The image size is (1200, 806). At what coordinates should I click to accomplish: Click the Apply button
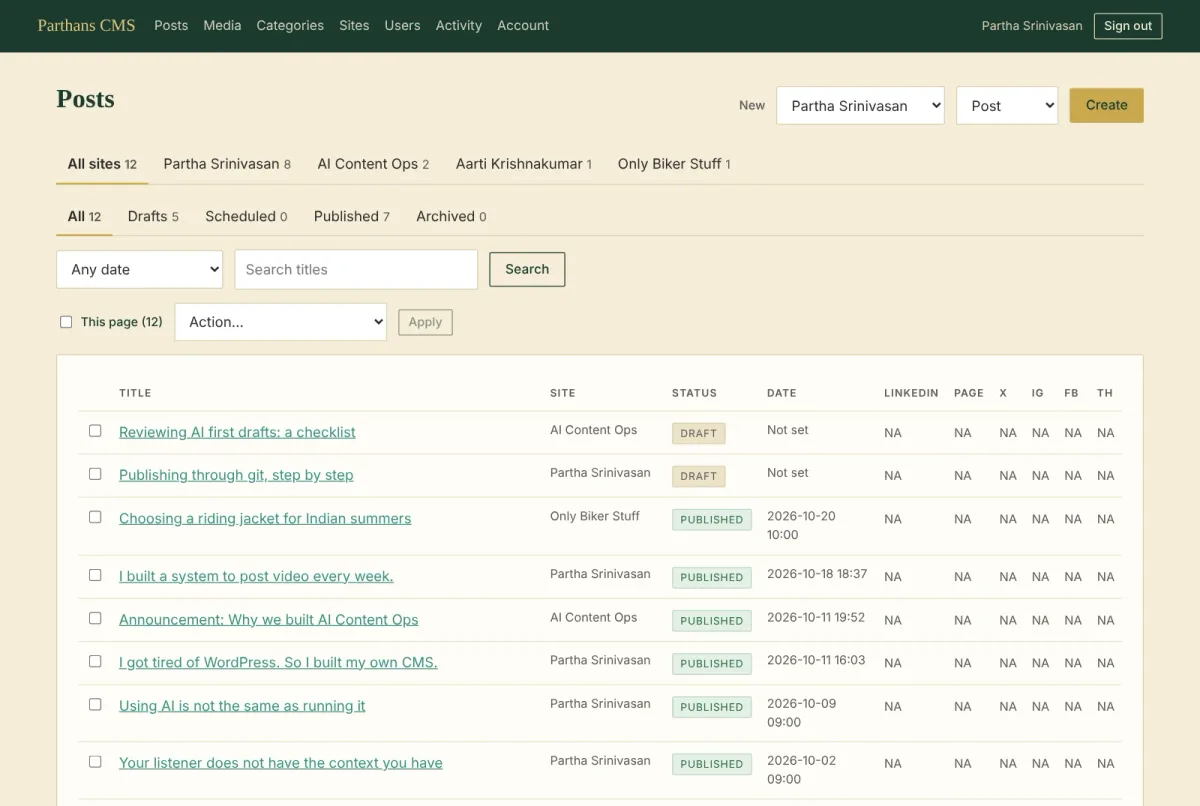pyautogui.click(x=425, y=322)
